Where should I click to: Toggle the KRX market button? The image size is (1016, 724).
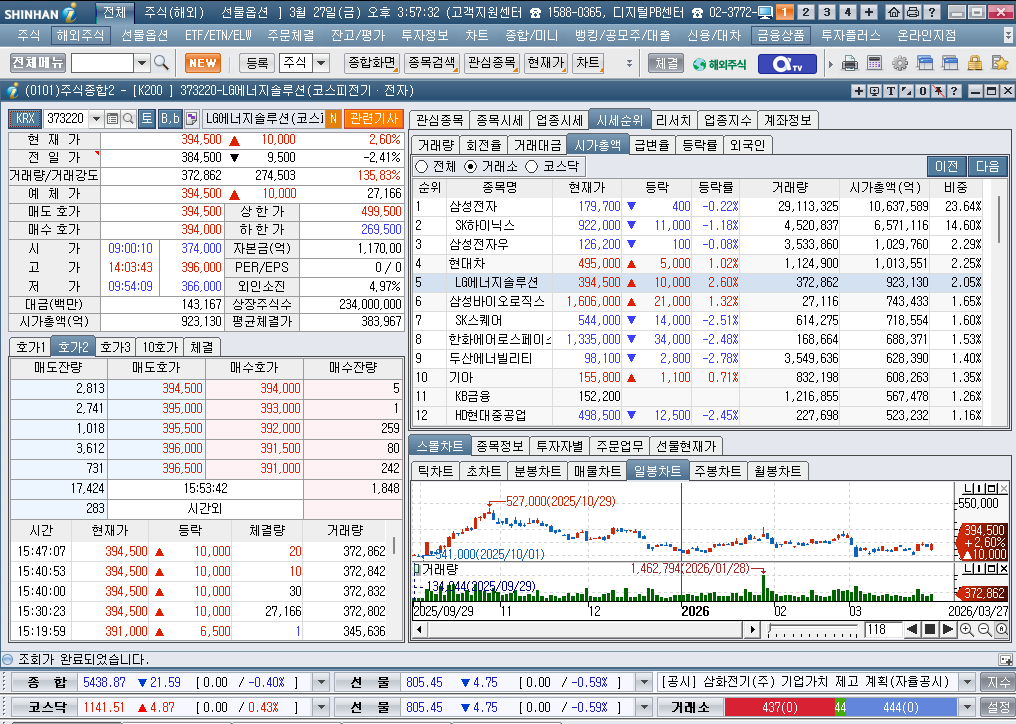coord(25,119)
